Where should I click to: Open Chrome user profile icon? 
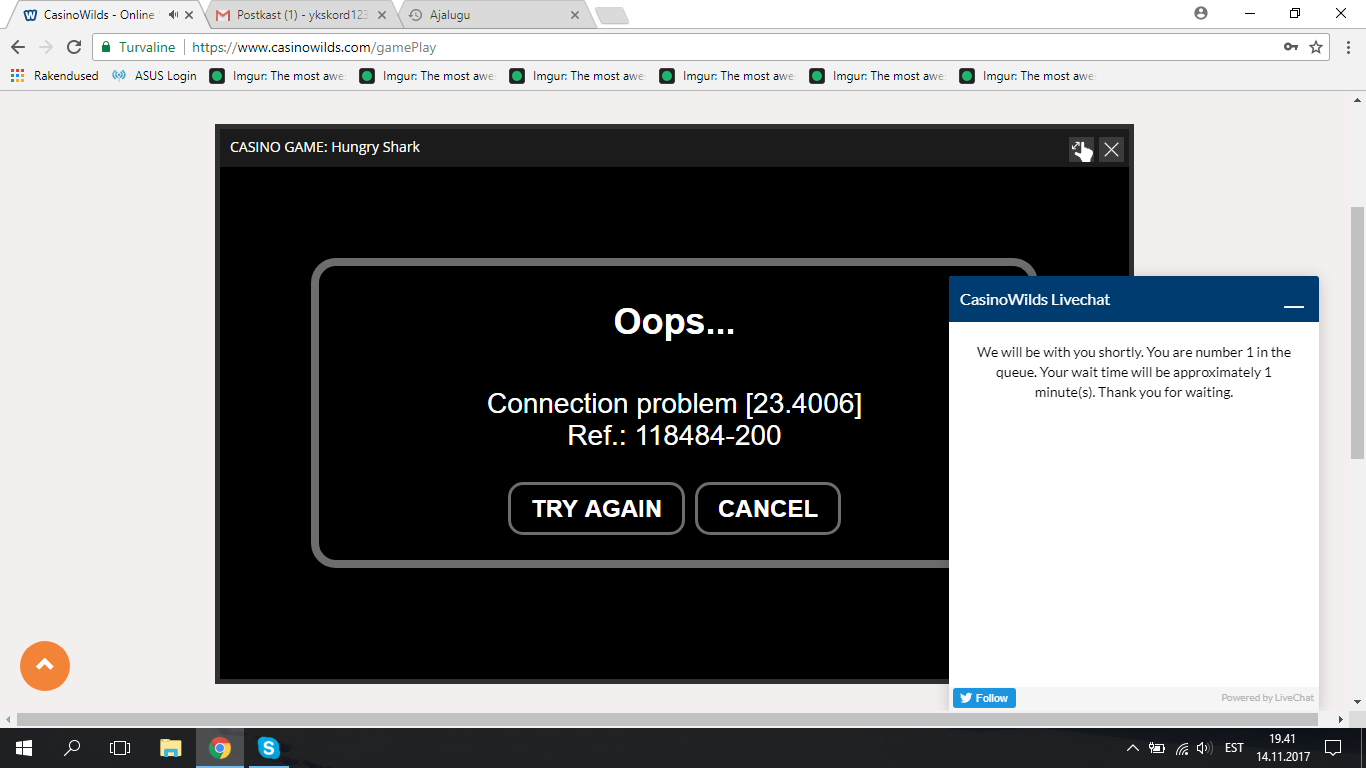tap(1201, 13)
